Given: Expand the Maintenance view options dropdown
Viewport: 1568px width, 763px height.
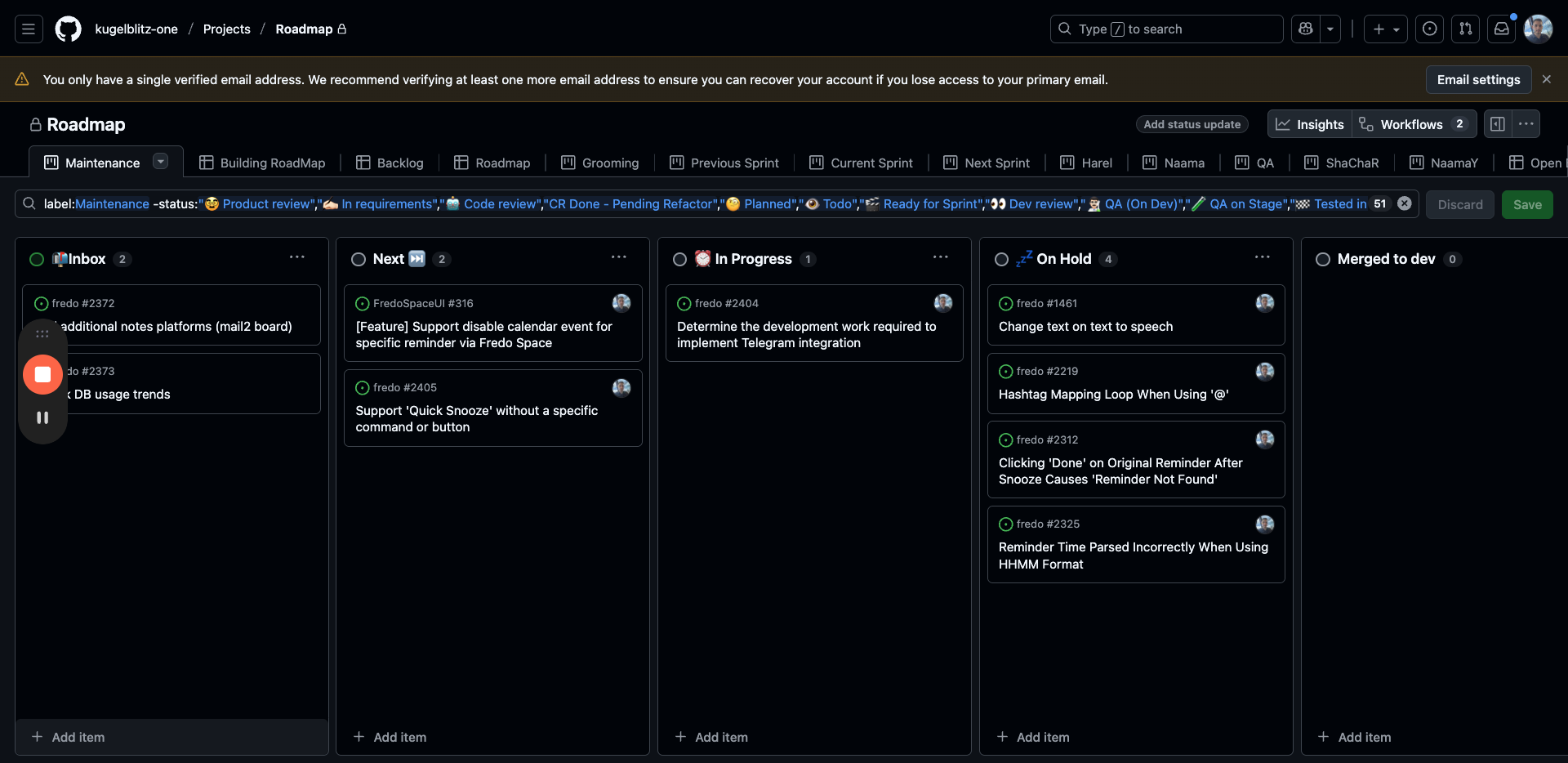Looking at the screenshot, I should tap(161, 162).
